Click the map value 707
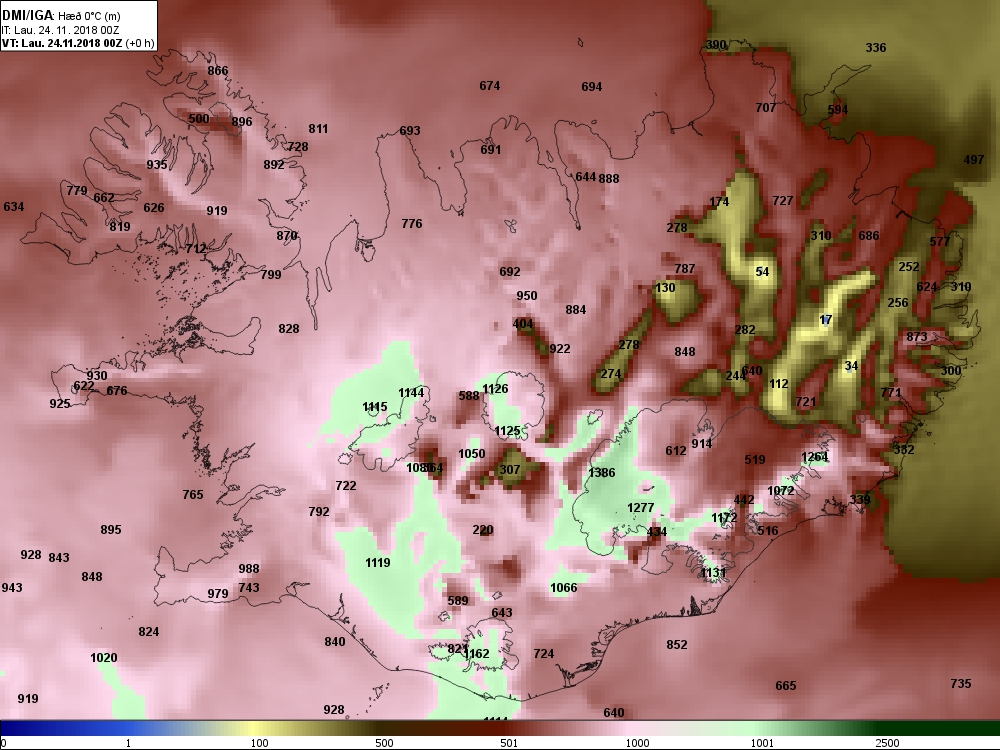The height and width of the screenshot is (750, 1000). point(766,108)
